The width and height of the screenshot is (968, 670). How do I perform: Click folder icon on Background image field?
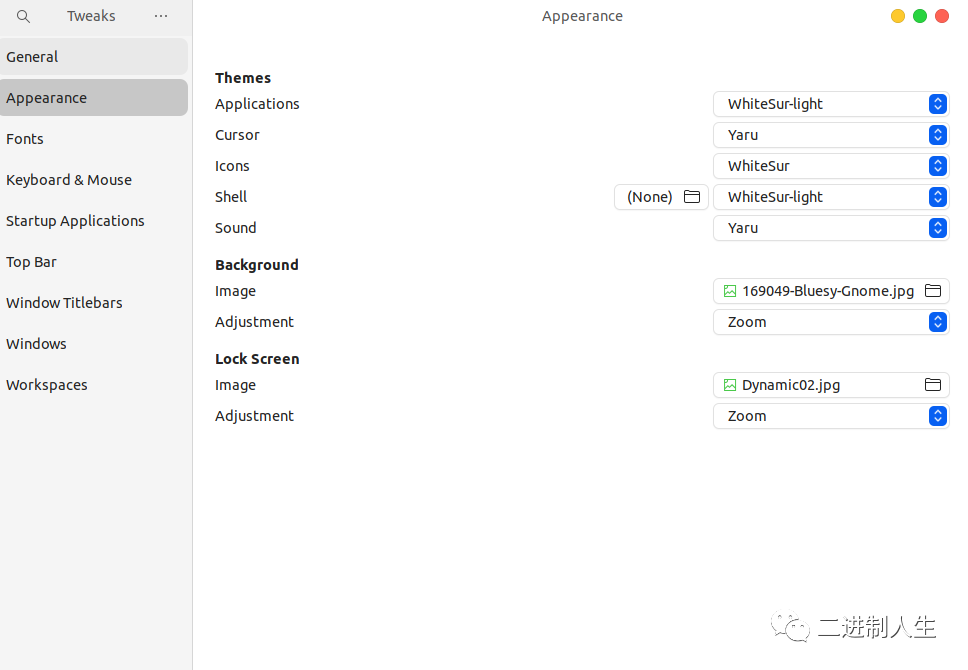point(932,291)
